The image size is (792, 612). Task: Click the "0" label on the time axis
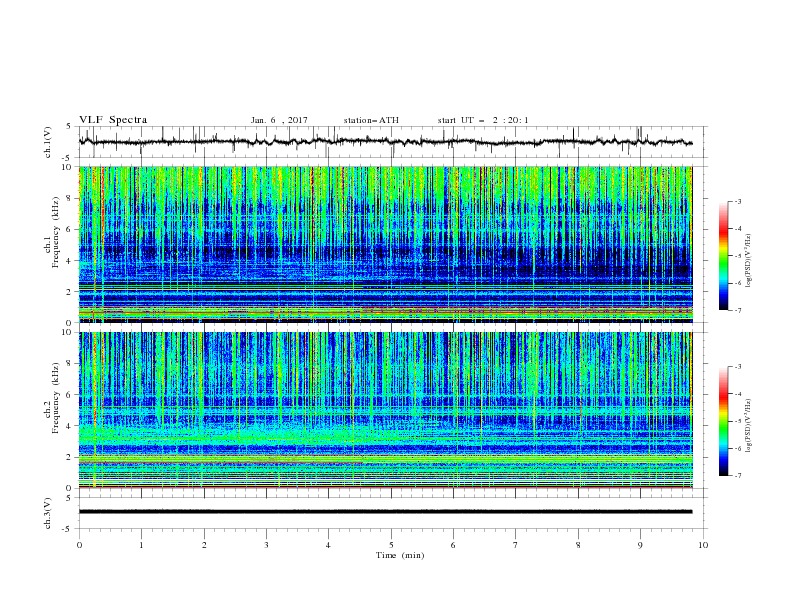[x=79, y=545]
